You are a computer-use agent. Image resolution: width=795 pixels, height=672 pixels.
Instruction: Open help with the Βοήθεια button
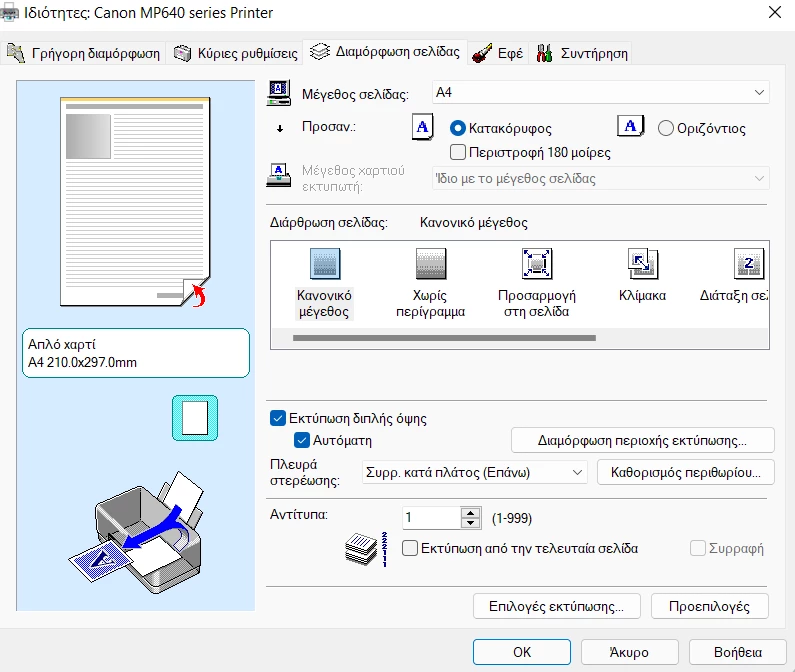click(x=738, y=652)
